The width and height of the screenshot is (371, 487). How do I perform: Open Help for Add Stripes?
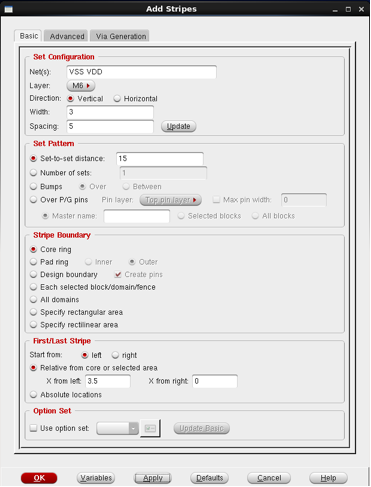(328, 478)
